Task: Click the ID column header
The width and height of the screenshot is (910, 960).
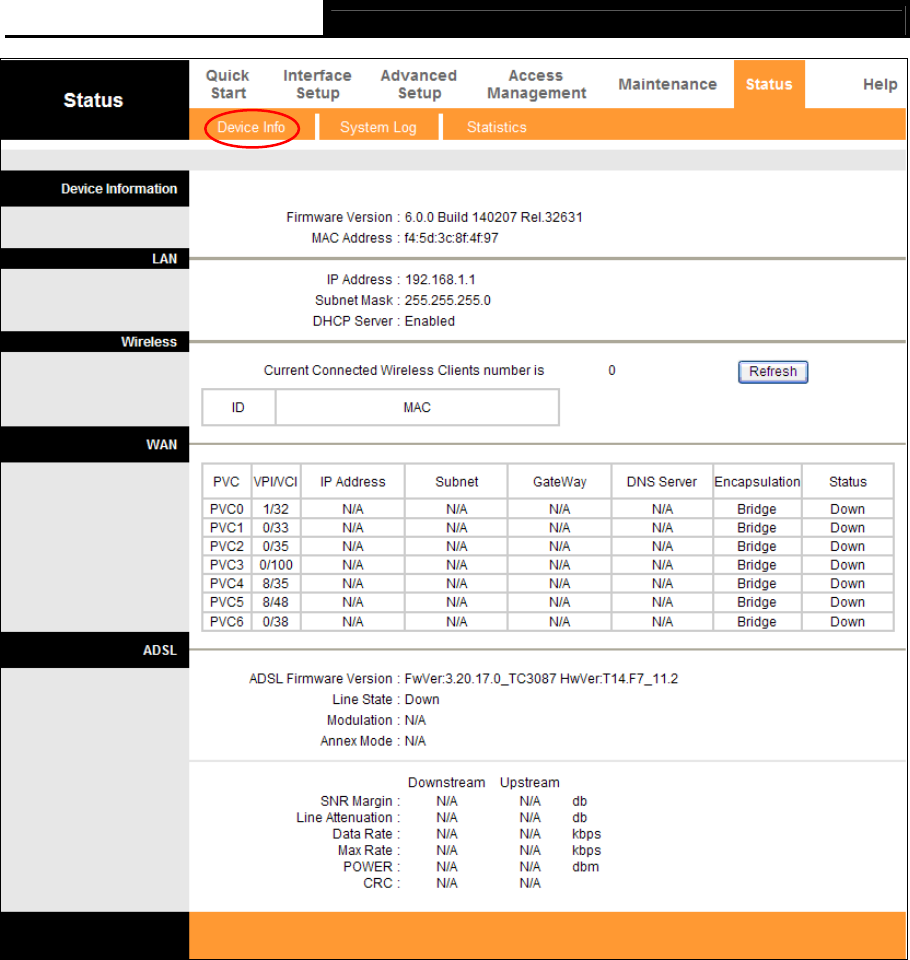Action: click(238, 408)
